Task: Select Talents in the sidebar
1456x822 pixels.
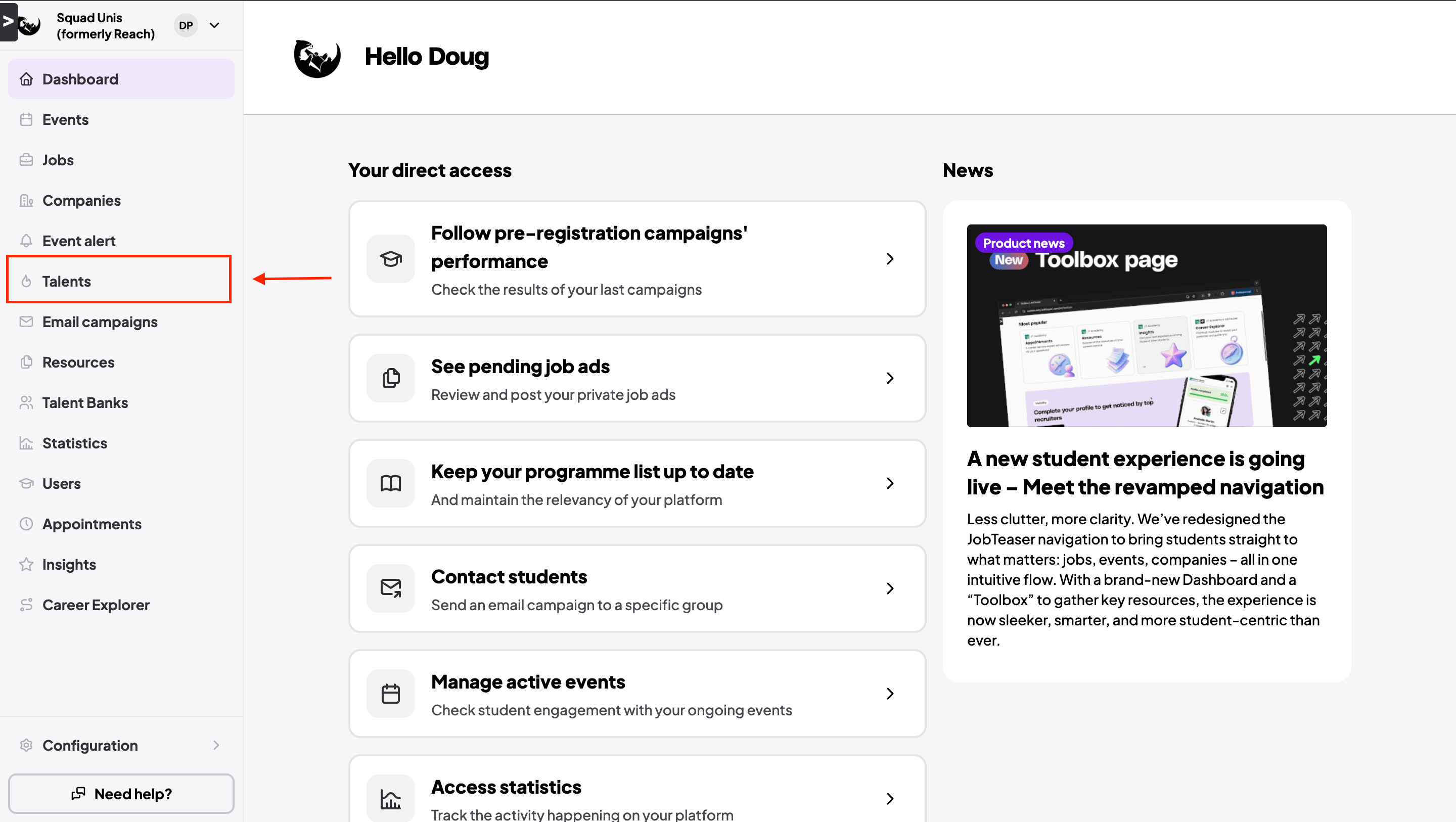Action: 67,281
